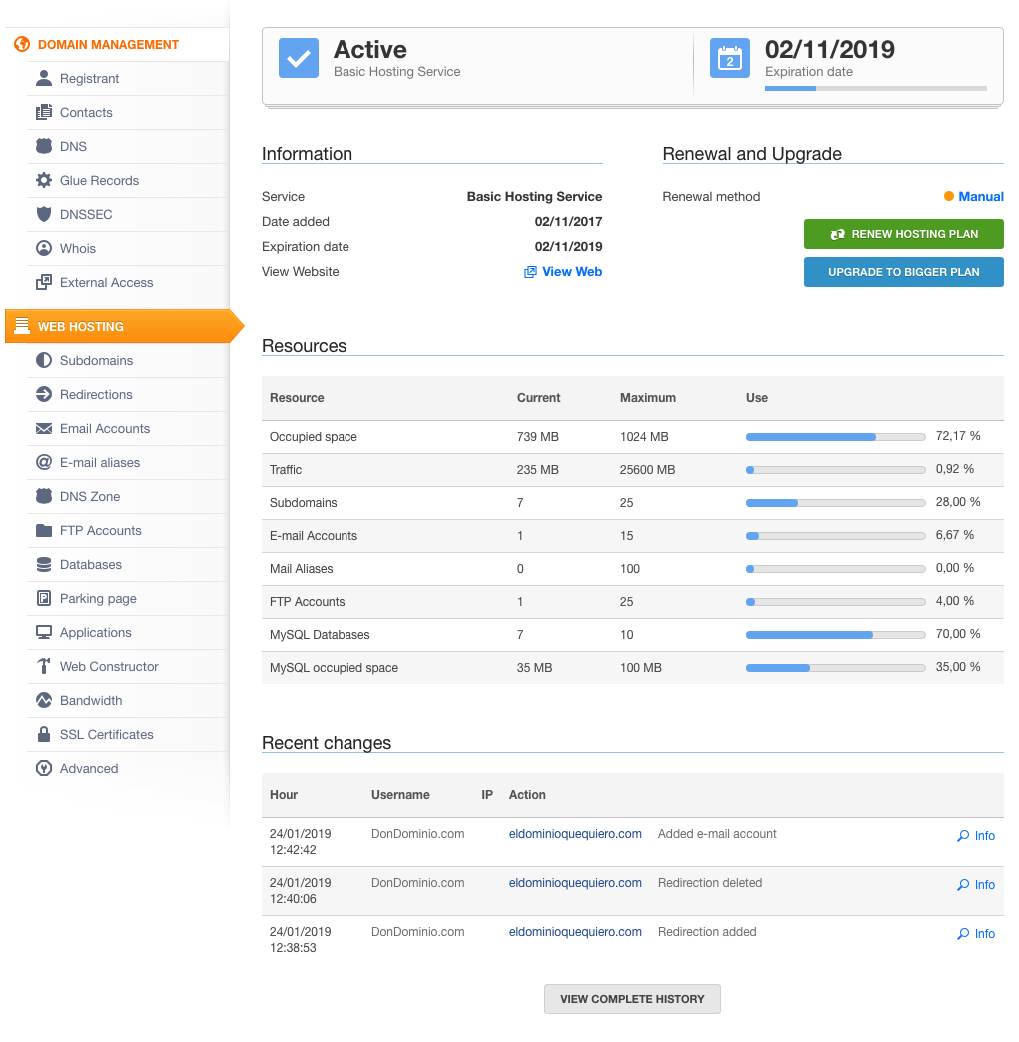Click the Renew Hosting Plan button
The image size is (1019, 1042).
(x=903, y=234)
